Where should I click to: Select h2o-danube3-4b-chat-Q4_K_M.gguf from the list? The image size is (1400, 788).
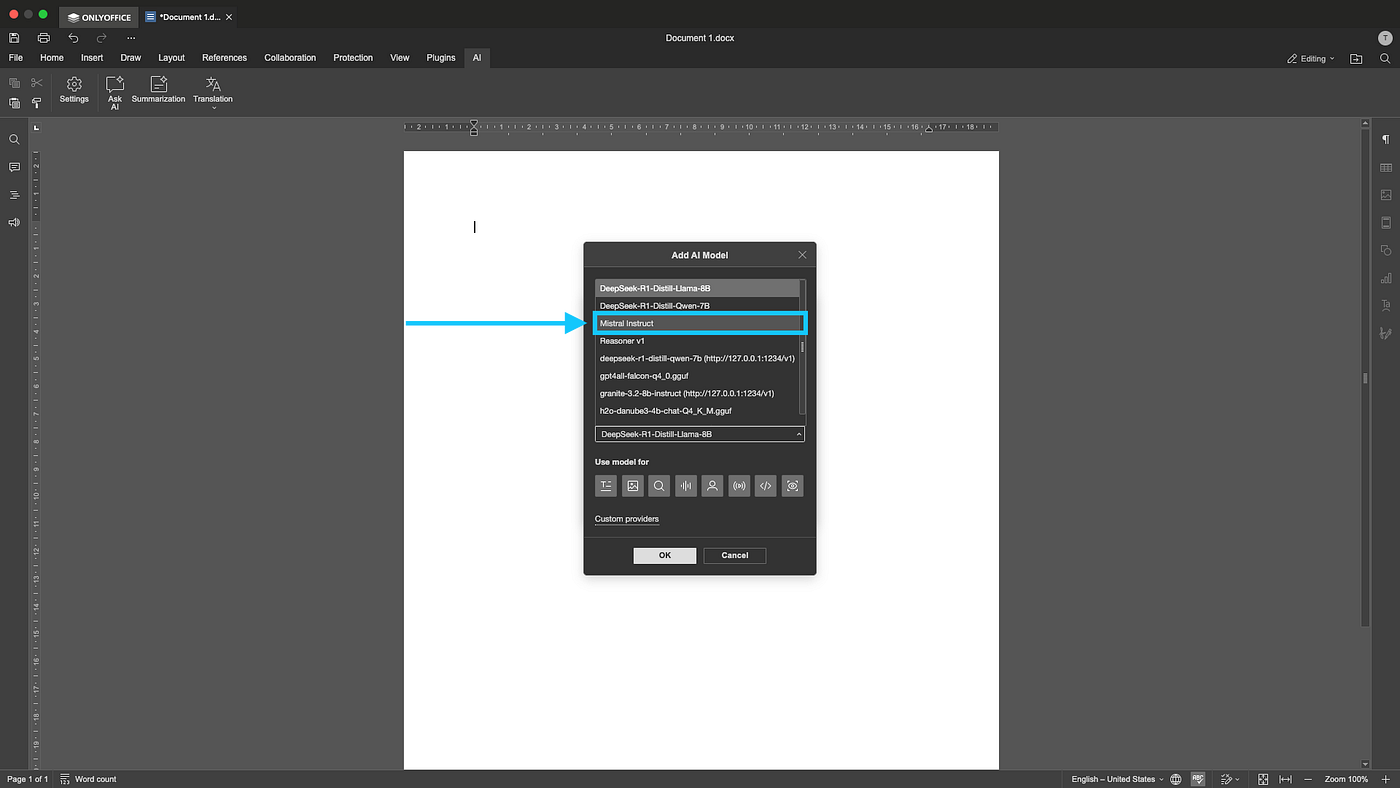coord(698,411)
